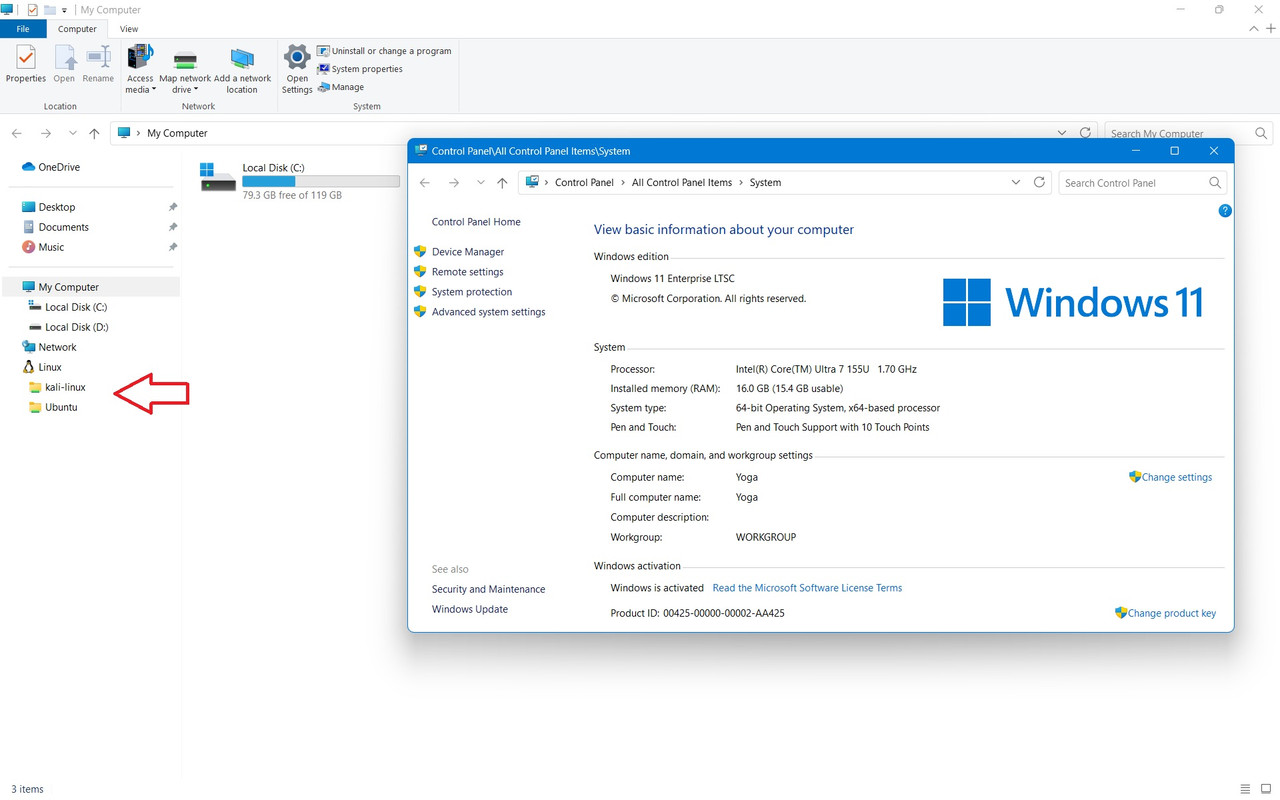Open recent locations dropdown in Control Panel

480,183
